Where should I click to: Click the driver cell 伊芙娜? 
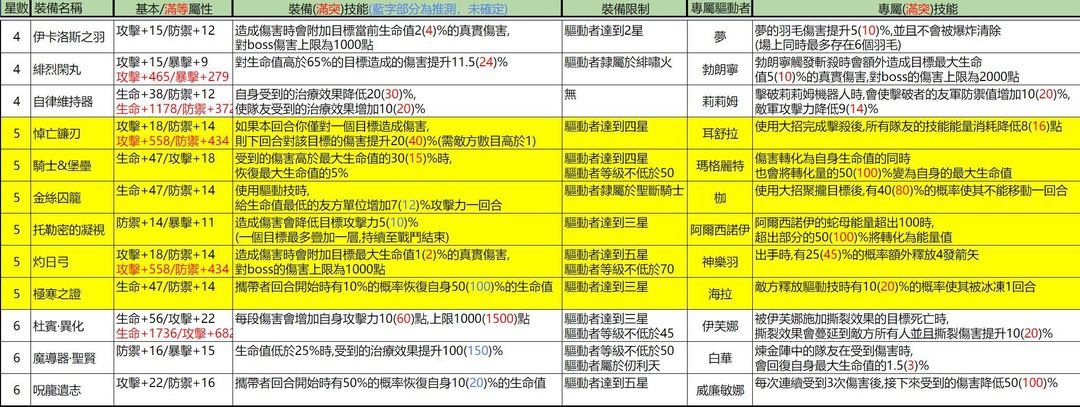(720, 326)
